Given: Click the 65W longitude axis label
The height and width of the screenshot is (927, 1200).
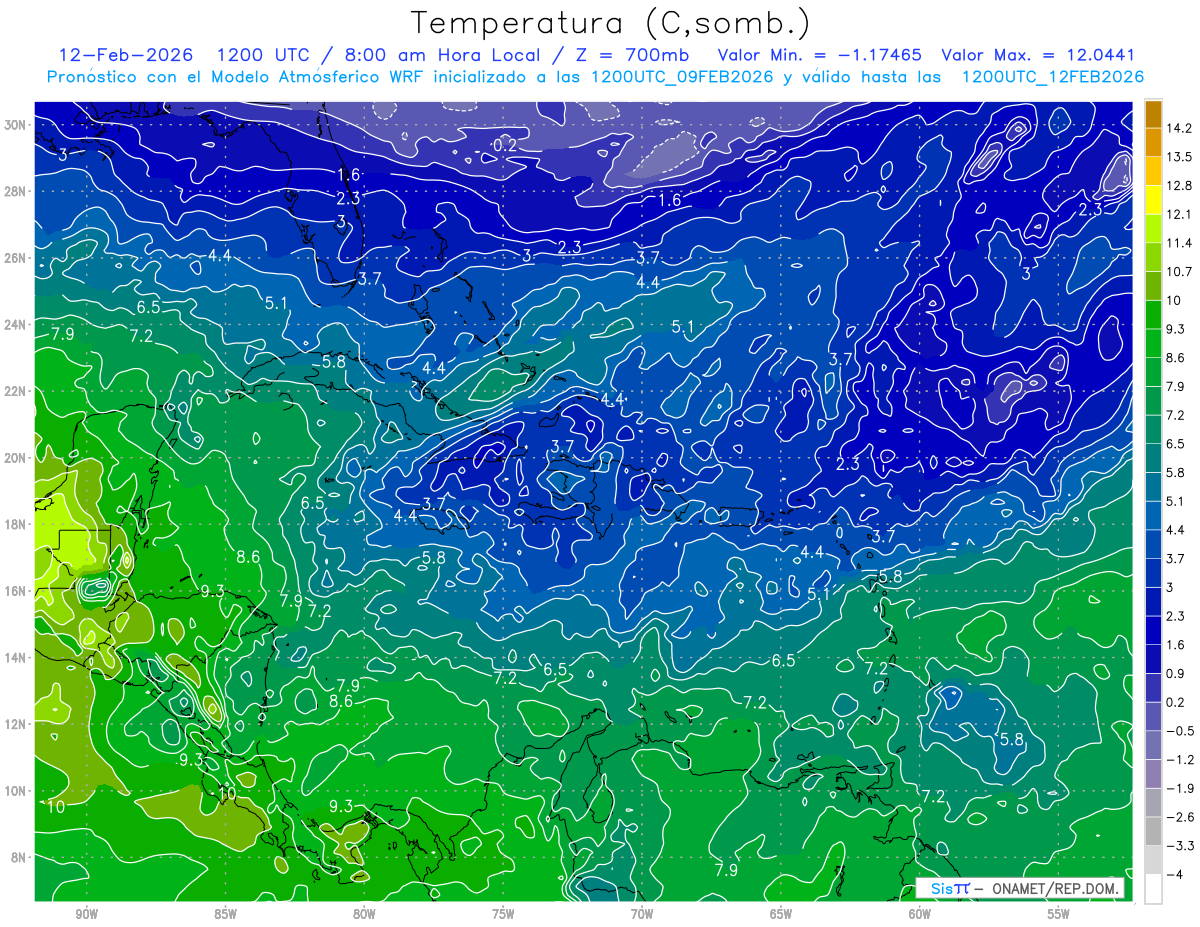Looking at the screenshot, I should 781,913.
